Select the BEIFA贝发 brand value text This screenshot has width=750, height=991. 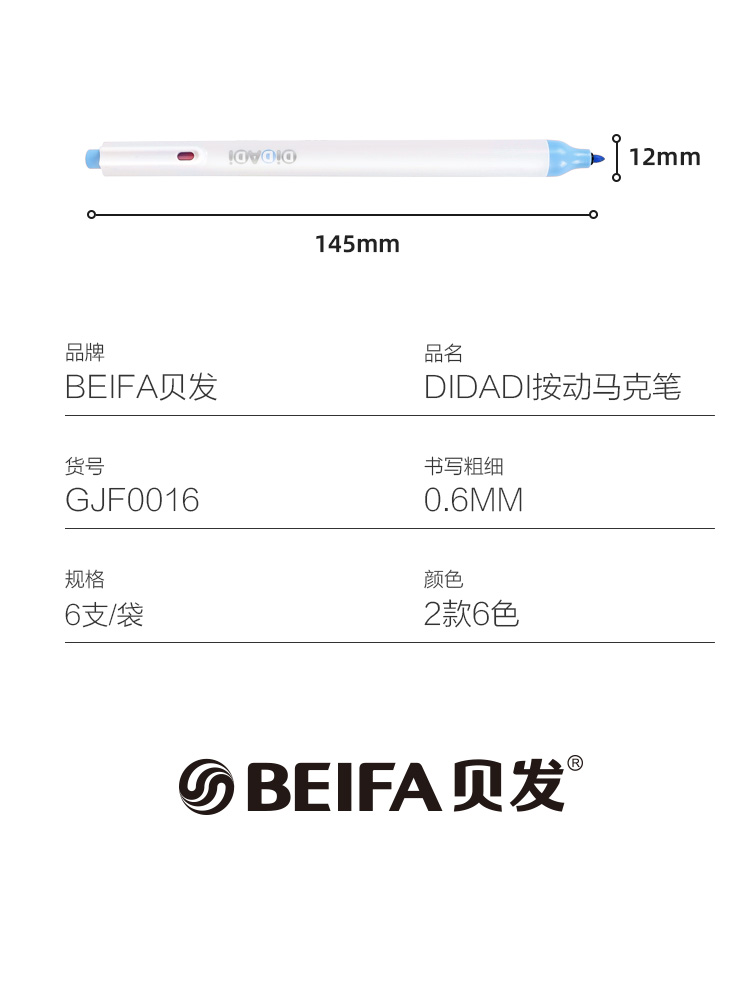click(141, 387)
